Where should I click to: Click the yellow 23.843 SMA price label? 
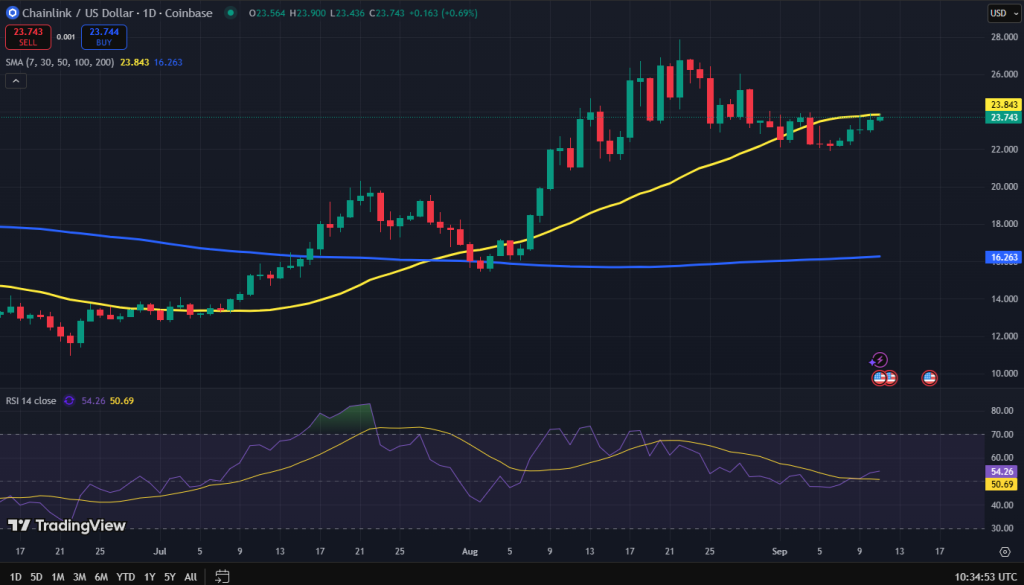coord(1002,104)
